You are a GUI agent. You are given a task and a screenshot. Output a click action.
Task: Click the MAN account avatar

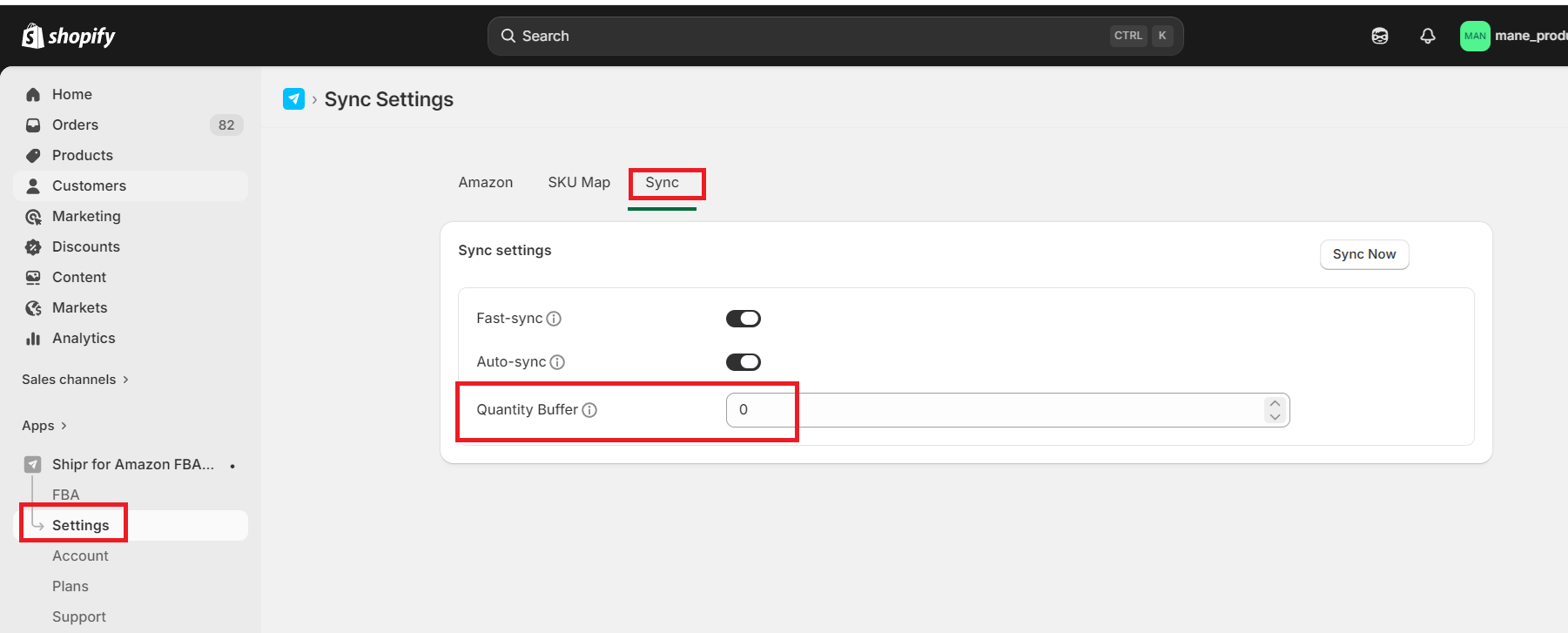(1475, 36)
